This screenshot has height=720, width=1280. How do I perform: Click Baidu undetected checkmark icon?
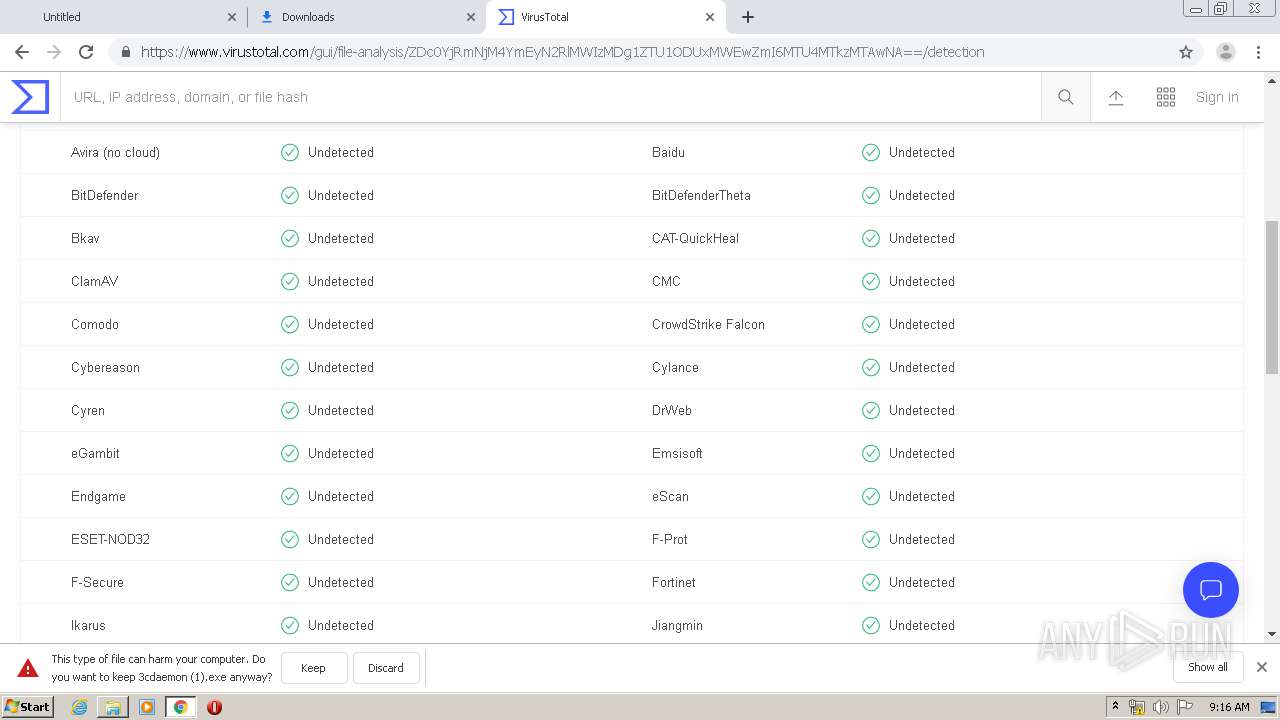click(871, 152)
